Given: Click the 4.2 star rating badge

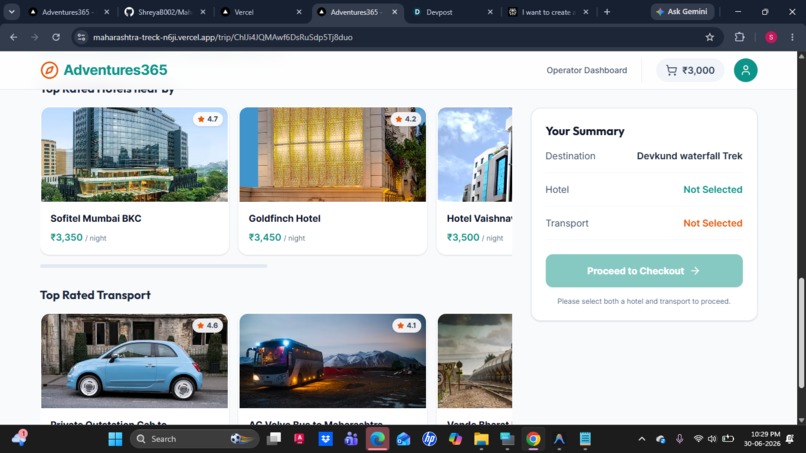Looking at the screenshot, I should [x=406, y=119].
